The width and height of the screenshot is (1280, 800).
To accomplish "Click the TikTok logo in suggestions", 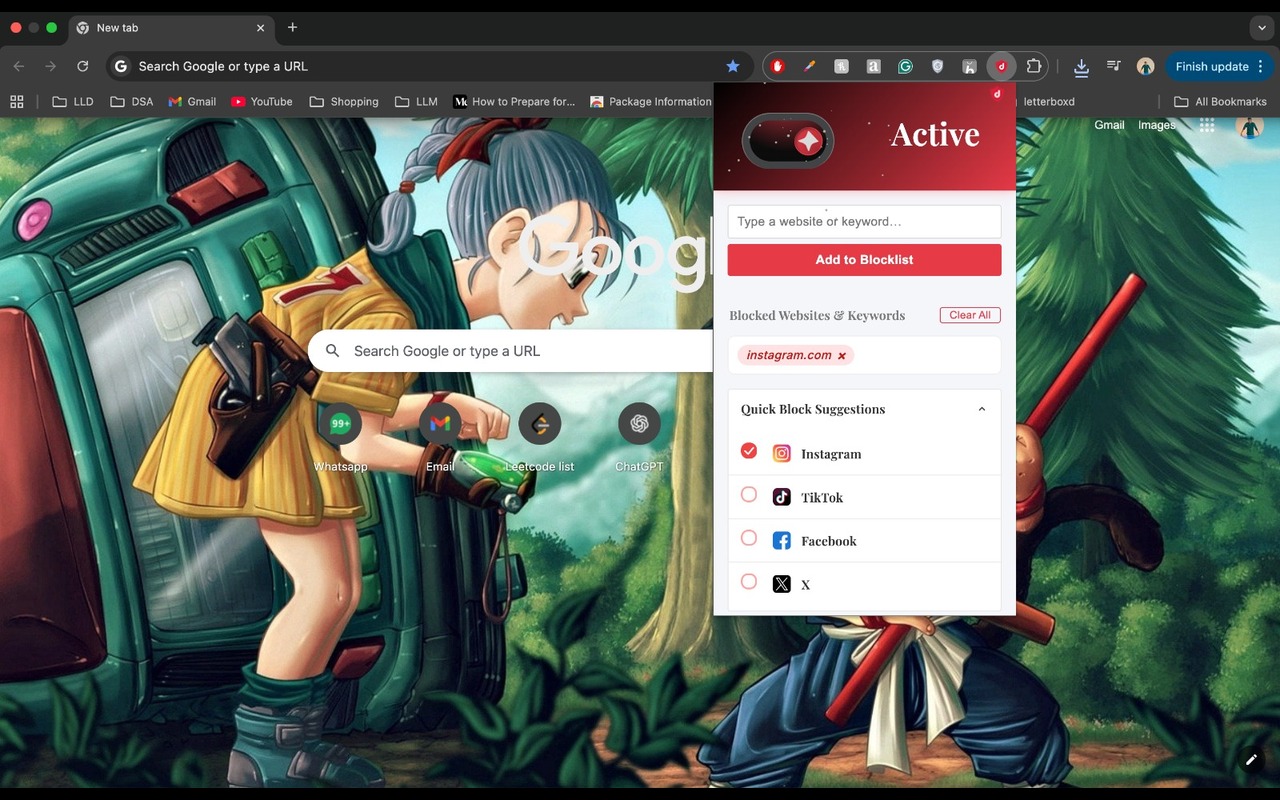I will (782, 497).
